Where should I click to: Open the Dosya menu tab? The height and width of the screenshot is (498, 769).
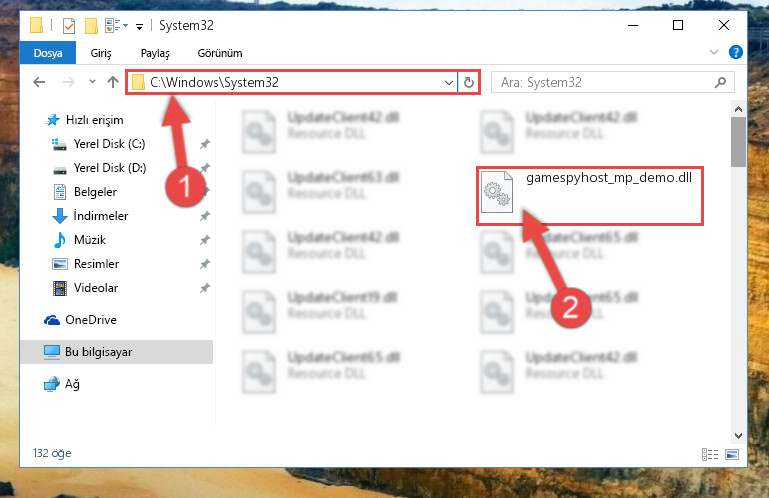[x=48, y=53]
